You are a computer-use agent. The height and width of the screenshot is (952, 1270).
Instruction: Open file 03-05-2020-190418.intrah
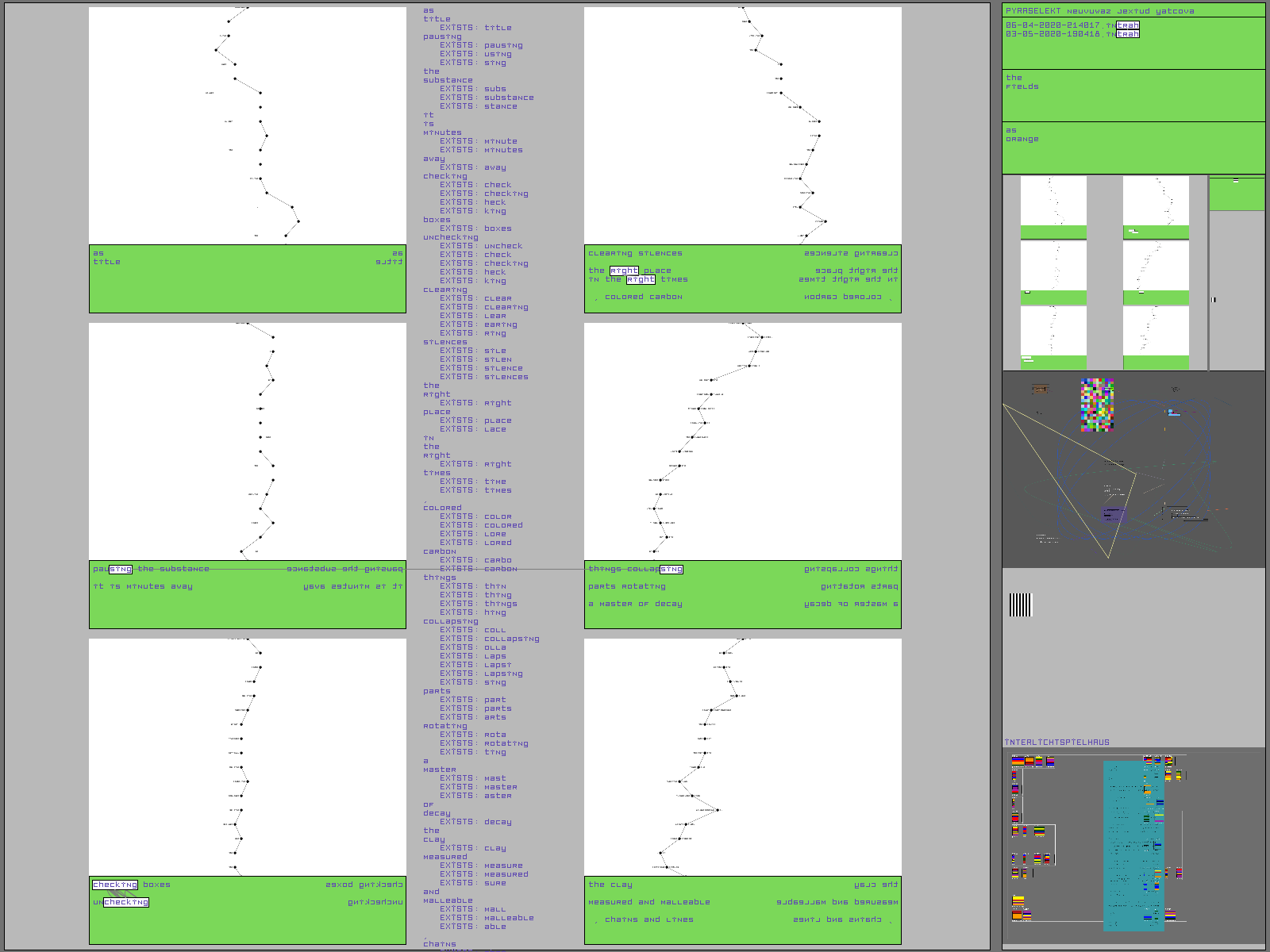point(1072,34)
